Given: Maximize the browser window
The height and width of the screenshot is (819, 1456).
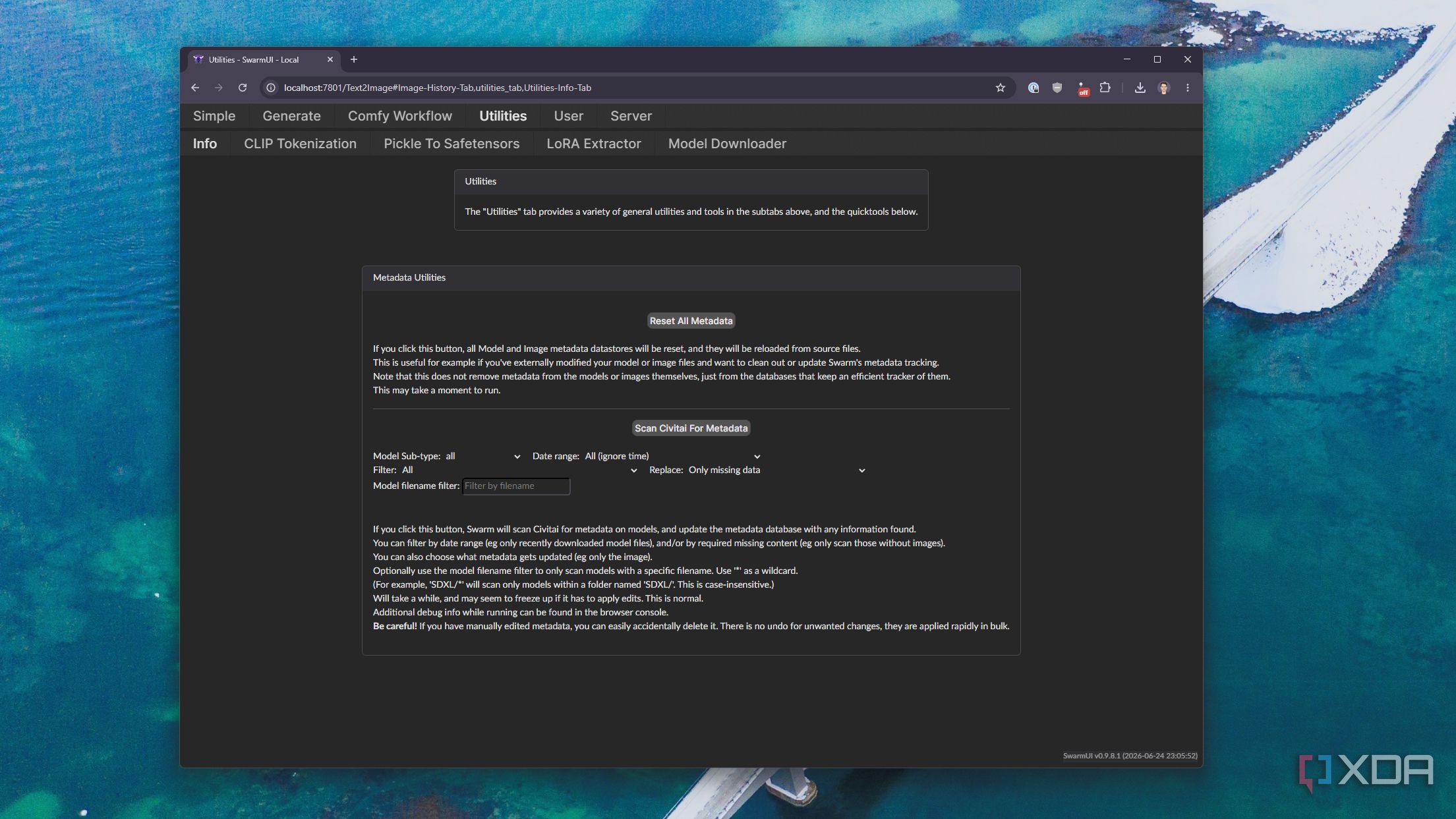Looking at the screenshot, I should coord(1157,59).
